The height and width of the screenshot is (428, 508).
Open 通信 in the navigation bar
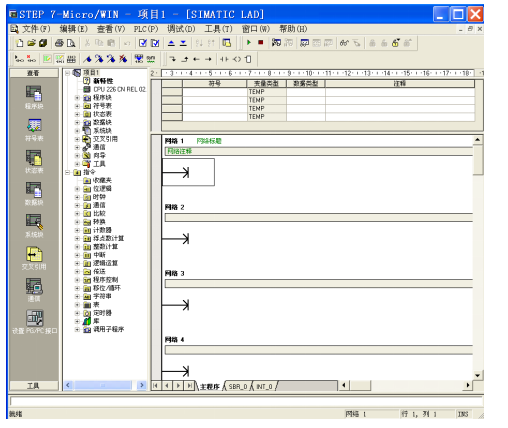point(34,290)
